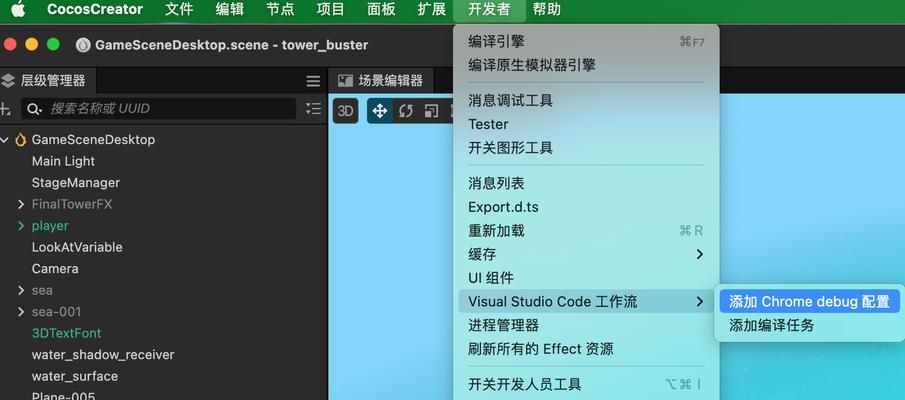Click the add node plus icon
Image resolution: width=905 pixels, height=400 pixels.
point(5,109)
